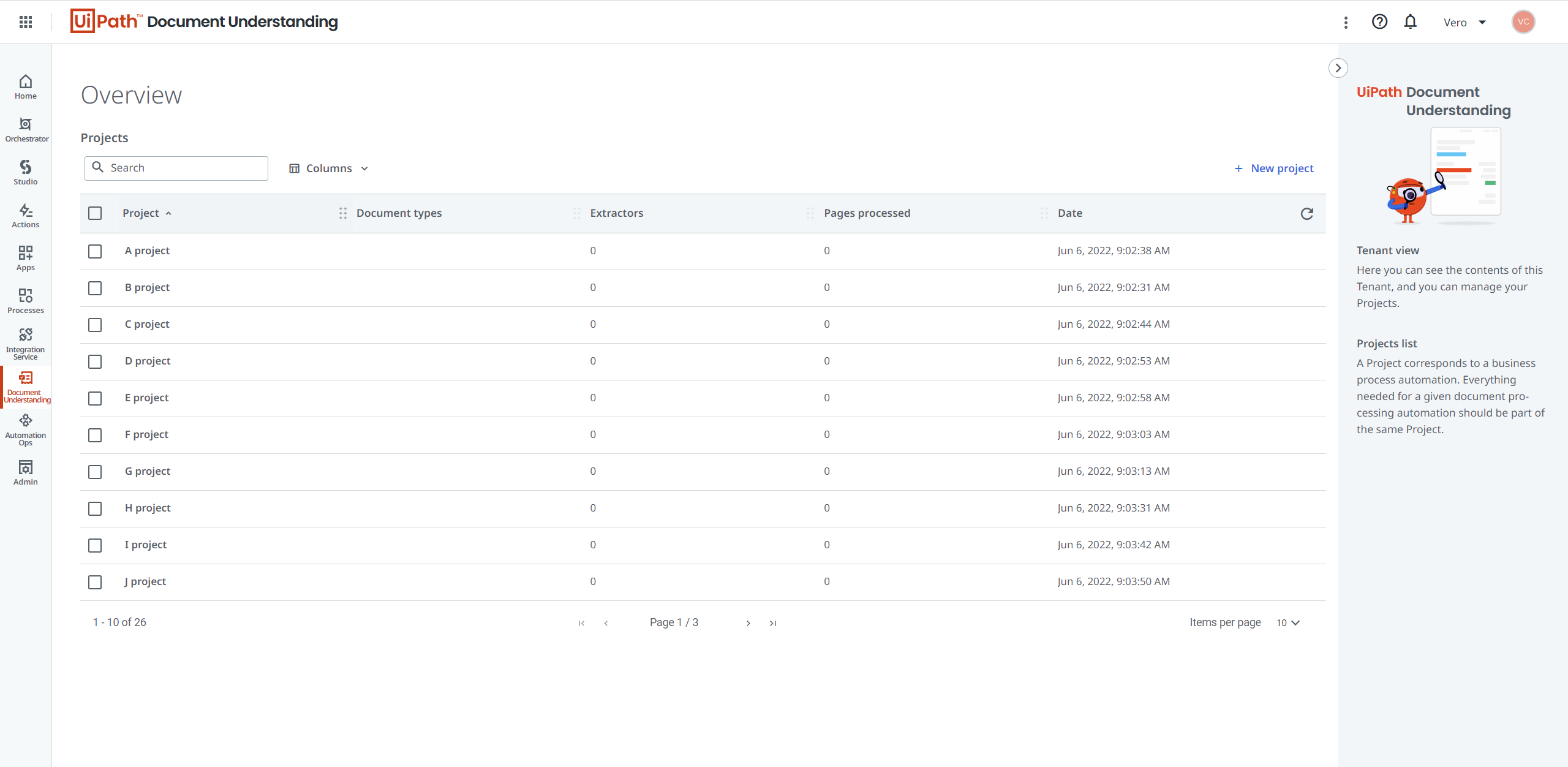Check the A project checkbox
This screenshot has height=767, width=1568.
tap(95, 251)
